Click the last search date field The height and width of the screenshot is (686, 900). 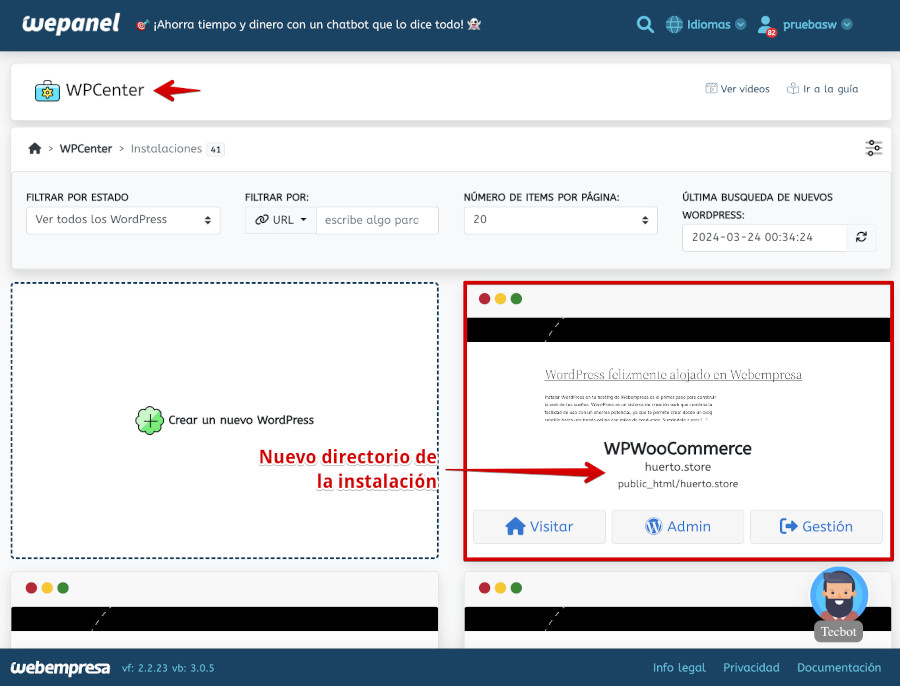(x=764, y=238)
